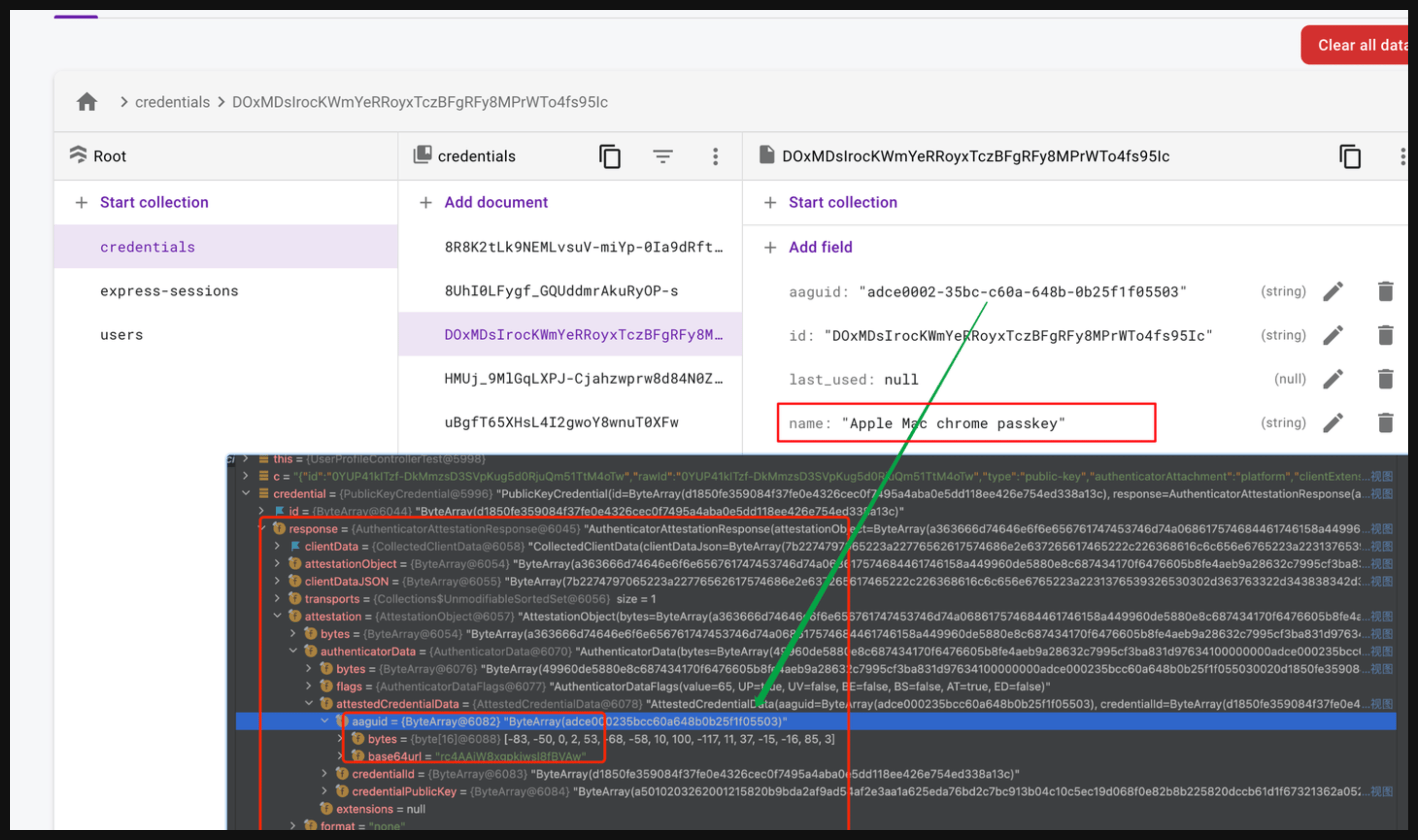Open document 8UhI0LFygf_GQUddmrAkuRyOP-s
The height and width of the screenshot is (840, 1418).
[x=570, y=291]
